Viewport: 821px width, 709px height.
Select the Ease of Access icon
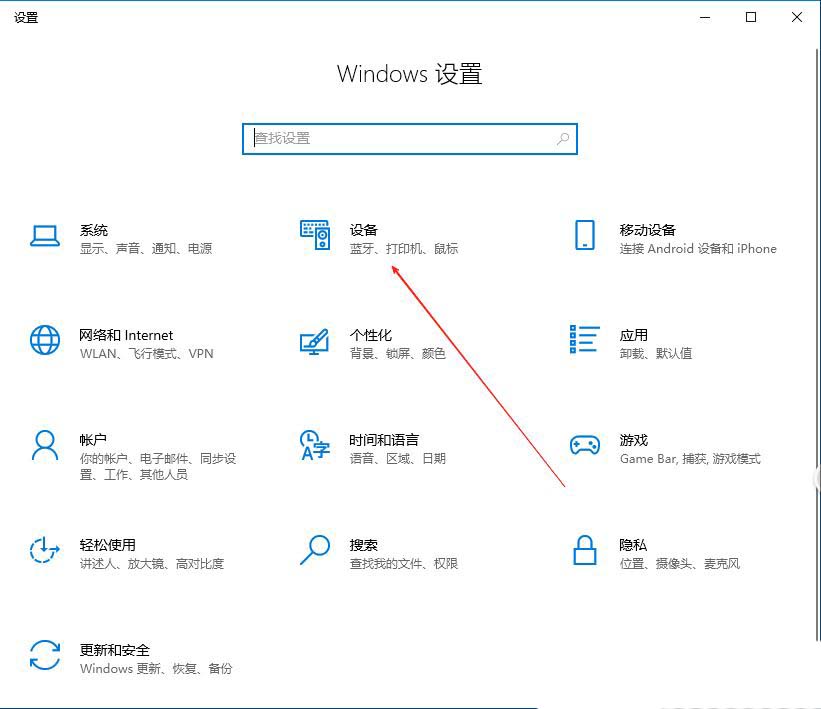point(45,551)
